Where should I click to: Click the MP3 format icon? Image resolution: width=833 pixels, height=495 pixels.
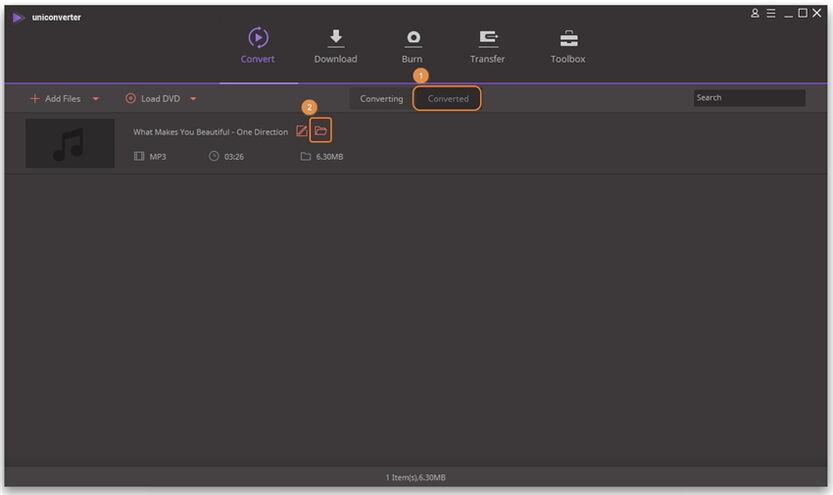139,157
